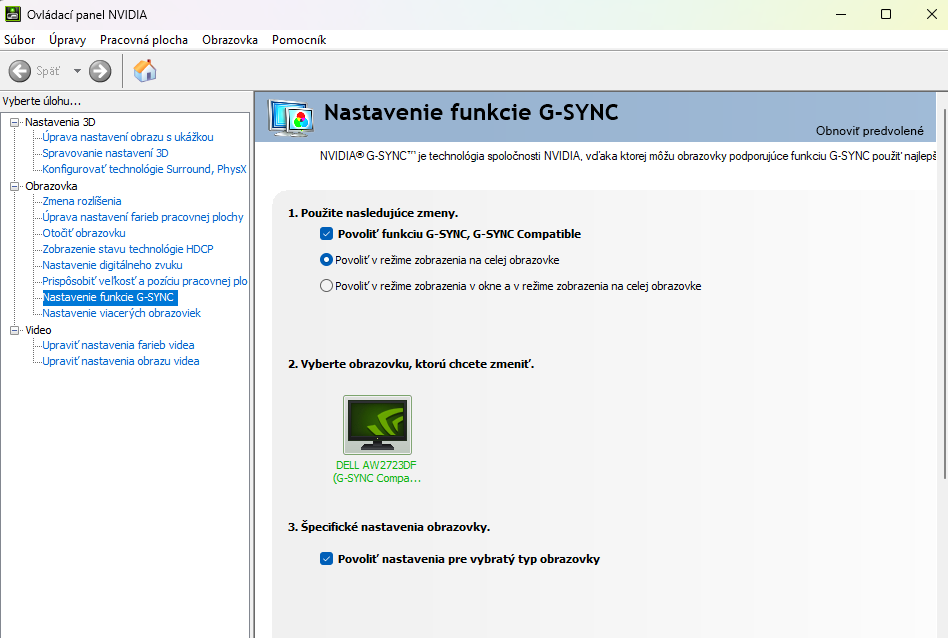Open Nastavenie digitálneho zvuku
Screen dimensions: 948x638
click(112, 265)
